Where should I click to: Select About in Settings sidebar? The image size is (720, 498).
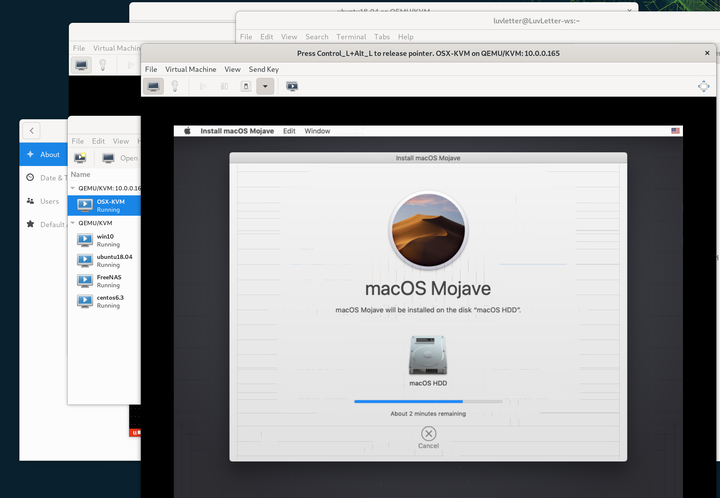tap(44, 155)
